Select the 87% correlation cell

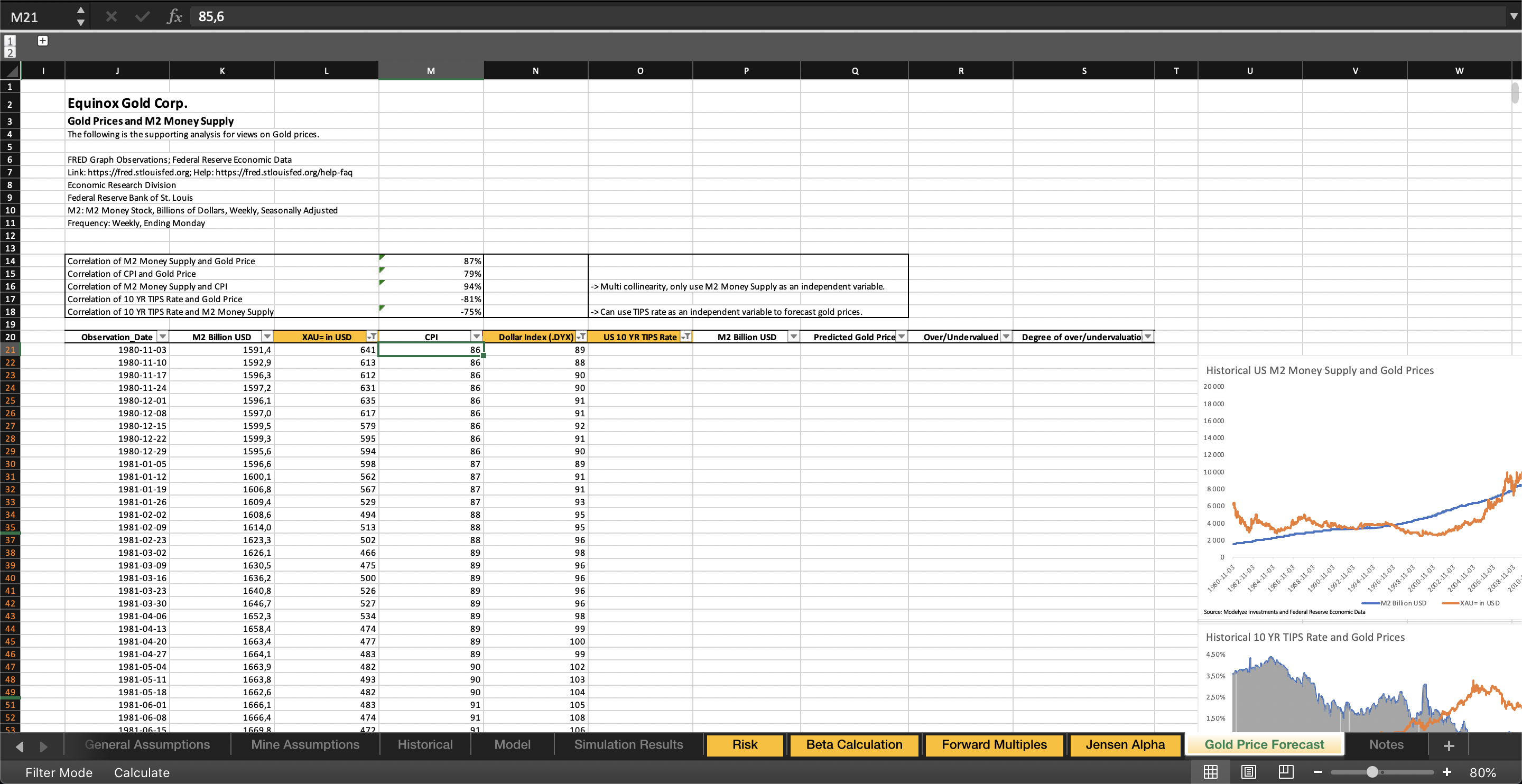coord(431,260)
